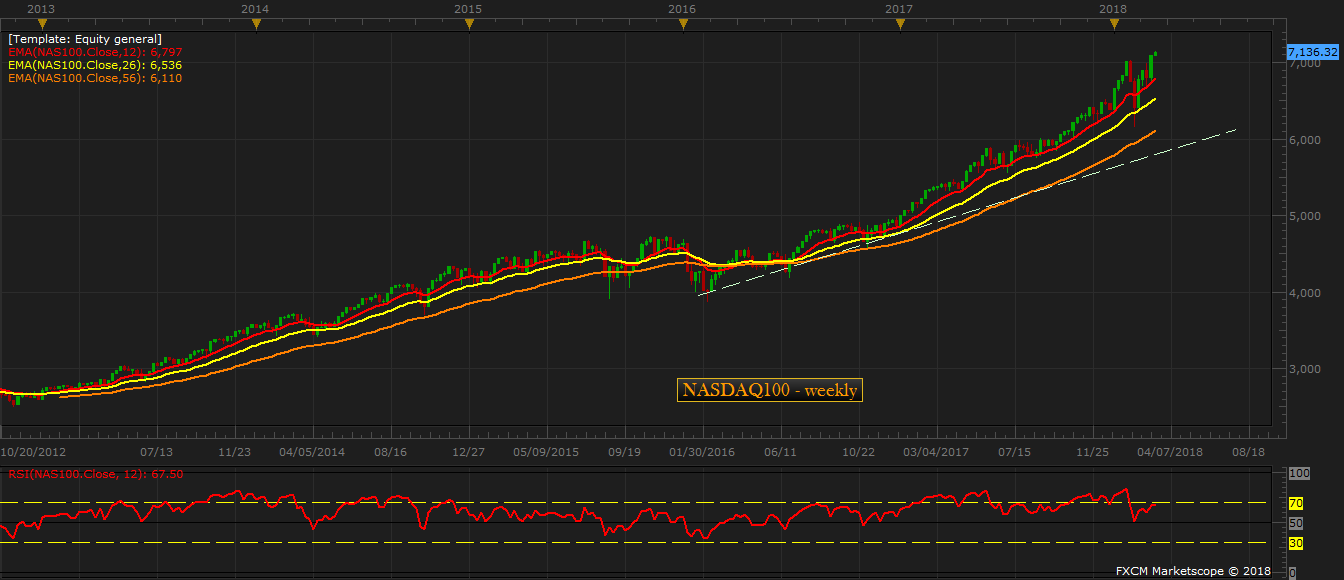This screenshot has width=1344, height=580.
Task: Click the Template: Equity general label
Action: click(x=85, y=39)
